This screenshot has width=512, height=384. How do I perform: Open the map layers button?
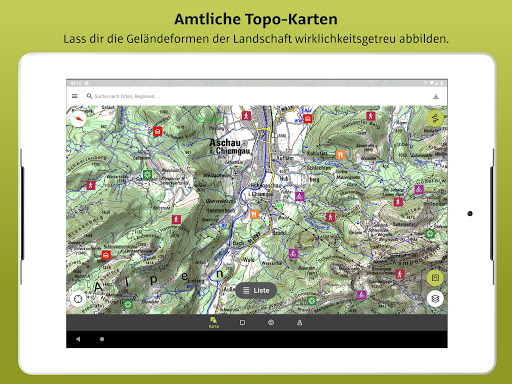tap(435, 298)
